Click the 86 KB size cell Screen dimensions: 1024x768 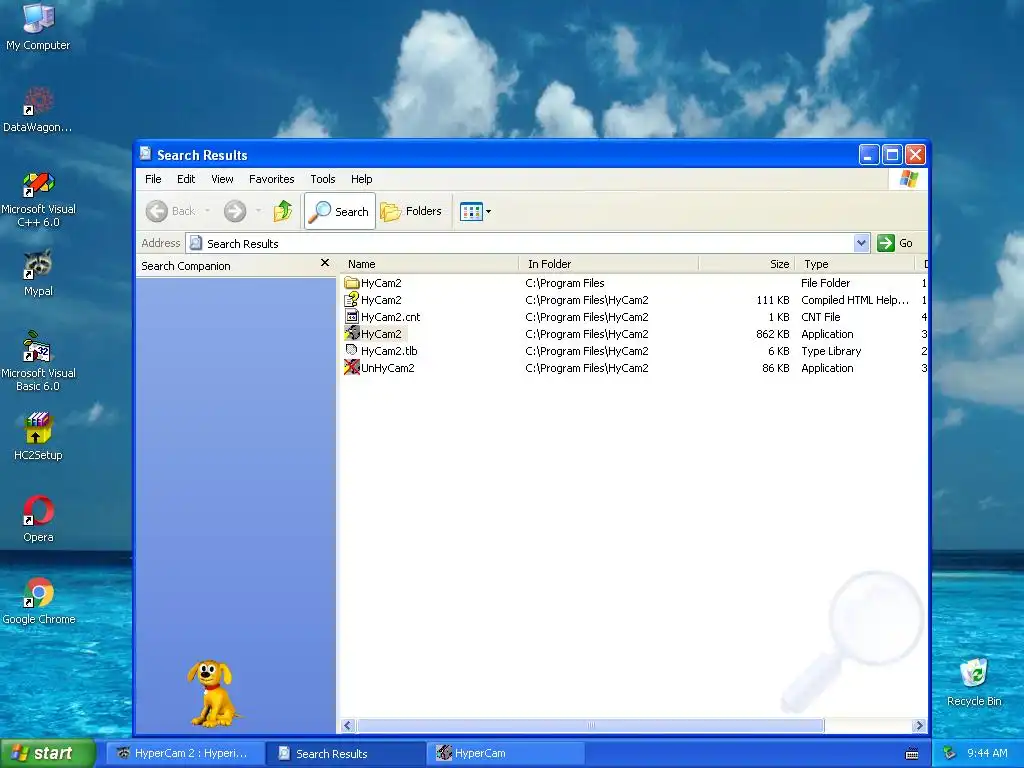[776, 368]
